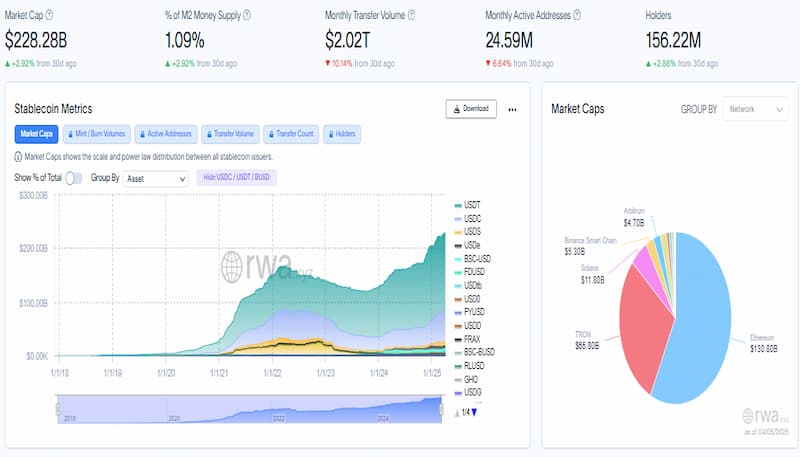Click left handle of time range slider
Viewport: 800px width, 457px height.
[x=58, y=409]
